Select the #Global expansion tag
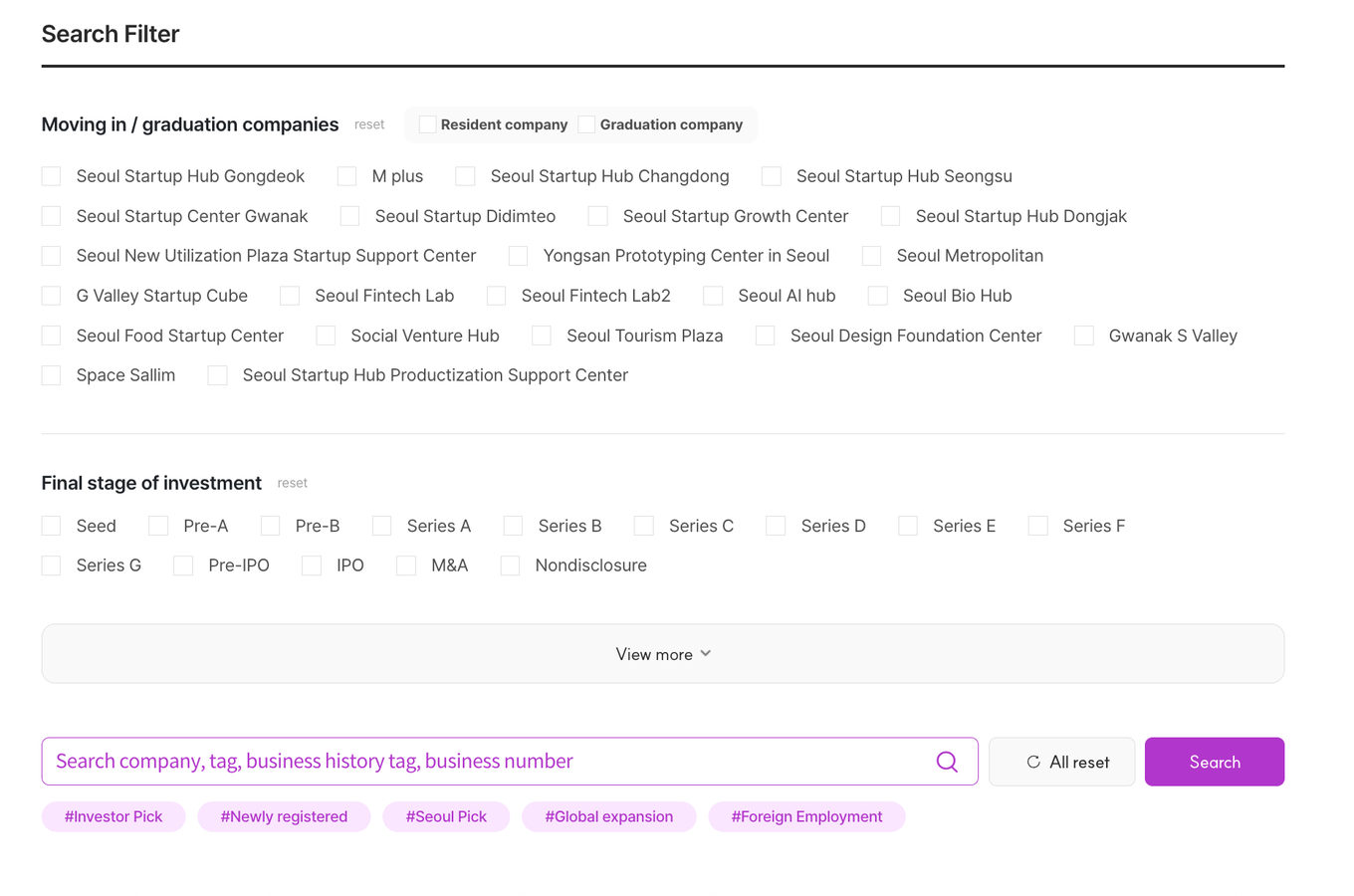 click(608, 816)
